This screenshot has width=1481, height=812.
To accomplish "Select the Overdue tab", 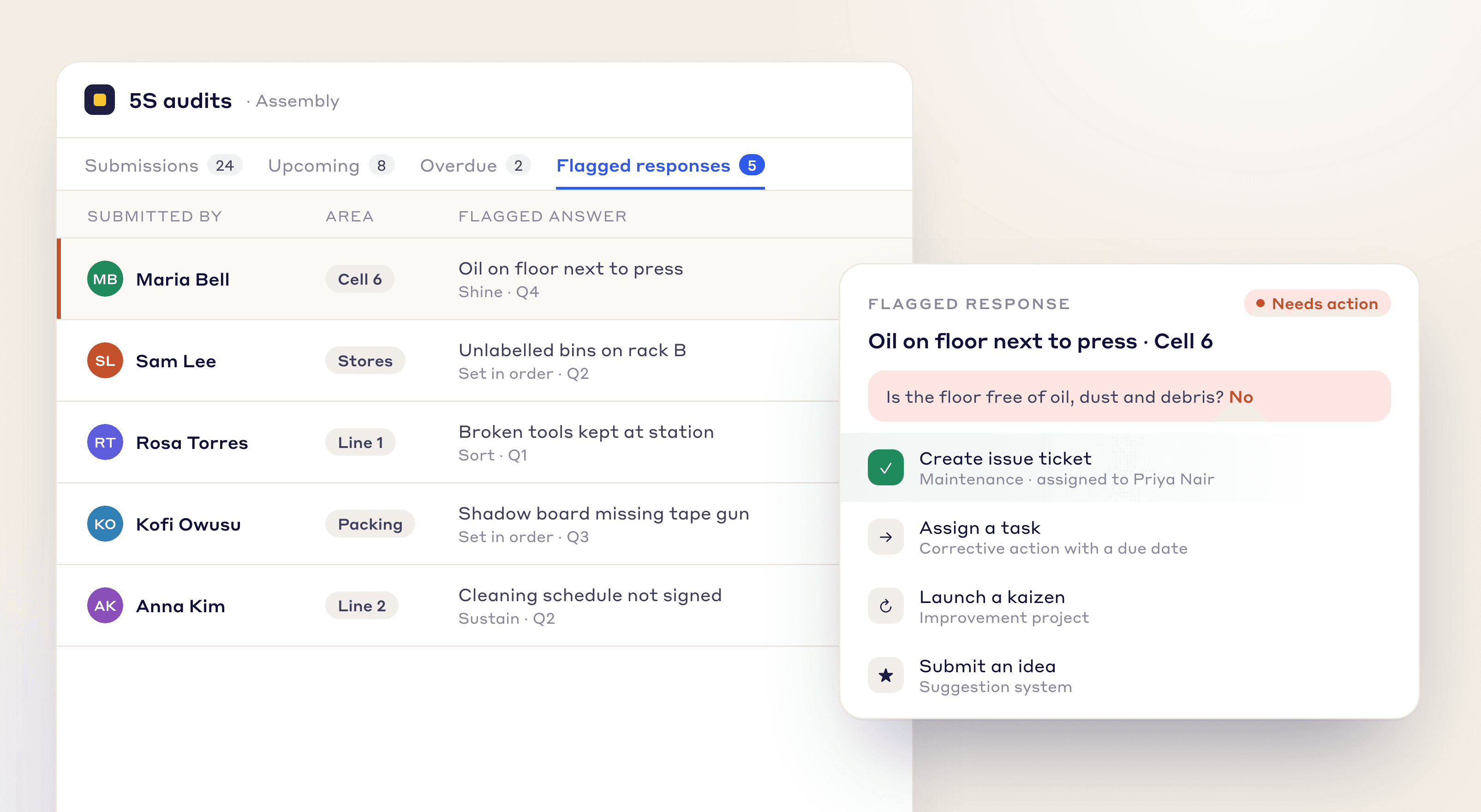I will tap(475, 166).
